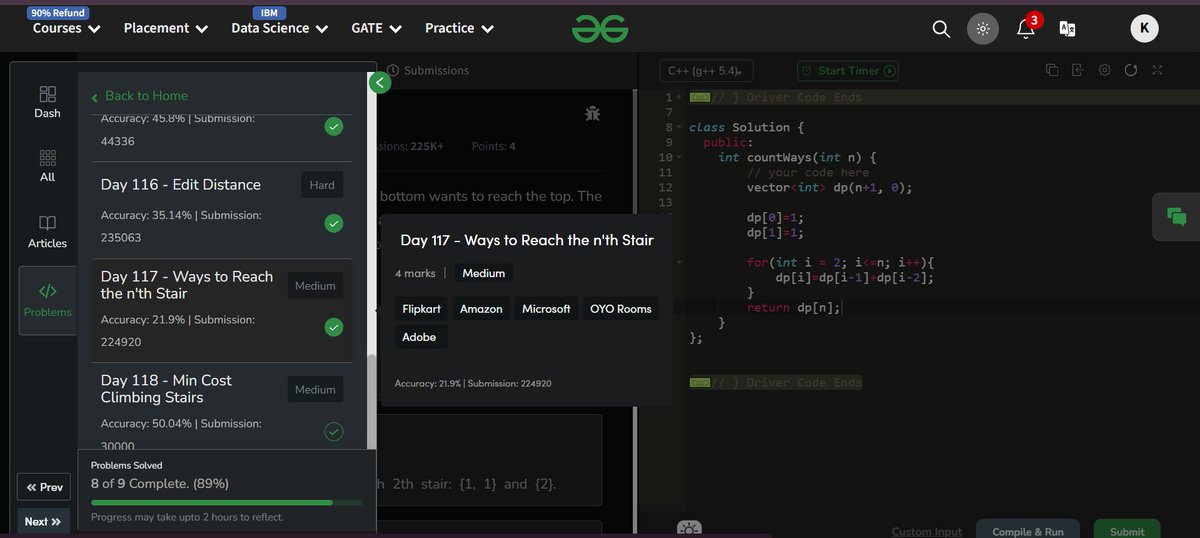Expand the GATE dropdown
Image resolution: width=1200 pixels, height=538 pixels.
(376, 28)
